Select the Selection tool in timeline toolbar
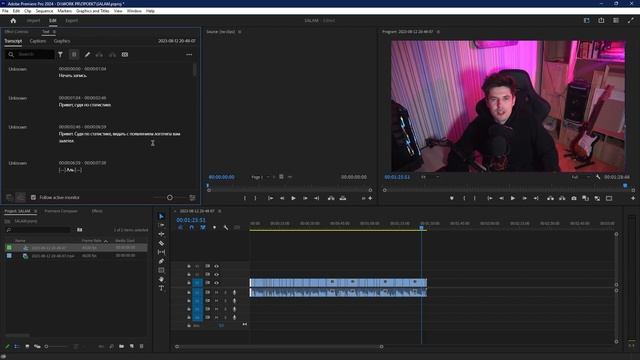Viewport: 640px width, 360px height. click(161, 216)
